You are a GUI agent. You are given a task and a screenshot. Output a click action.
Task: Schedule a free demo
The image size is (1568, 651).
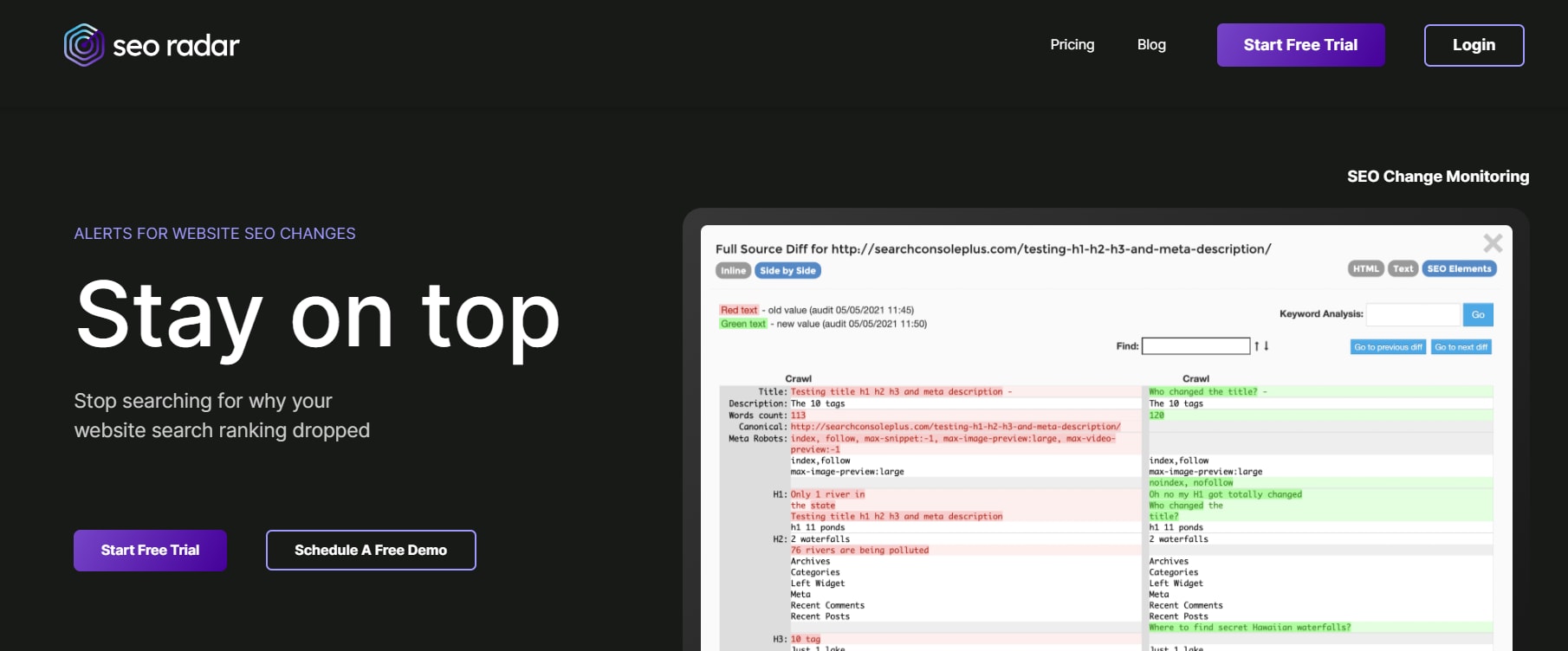(371, 551)
